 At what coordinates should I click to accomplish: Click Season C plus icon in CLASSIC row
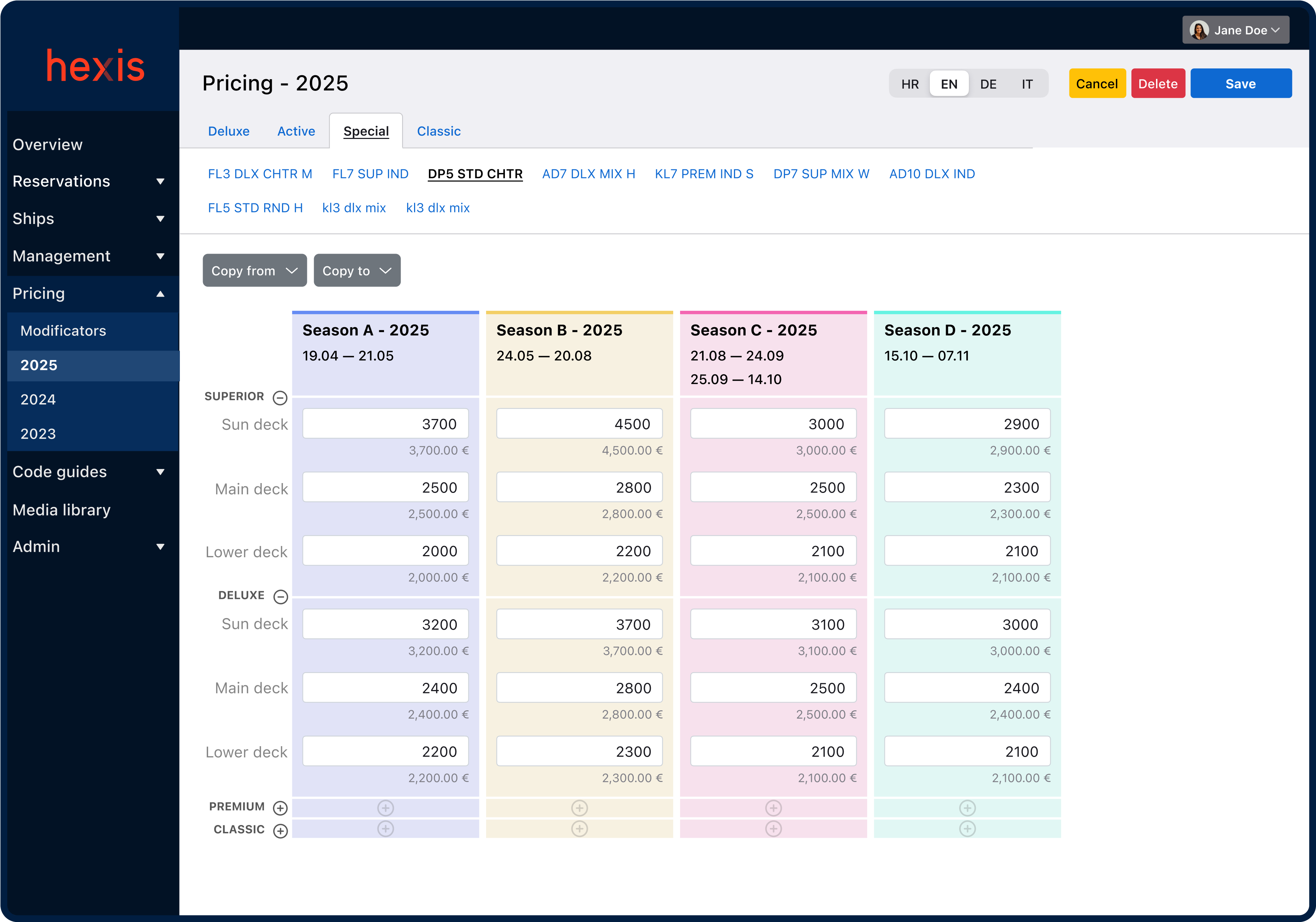(773, 829)
